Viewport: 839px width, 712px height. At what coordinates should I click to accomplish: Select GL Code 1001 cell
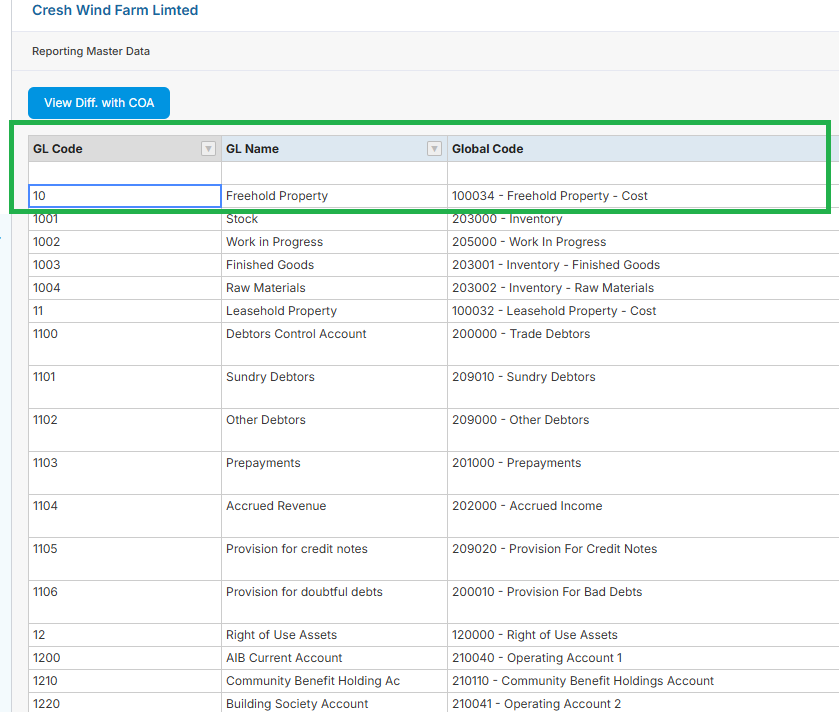tap(125, 219)
